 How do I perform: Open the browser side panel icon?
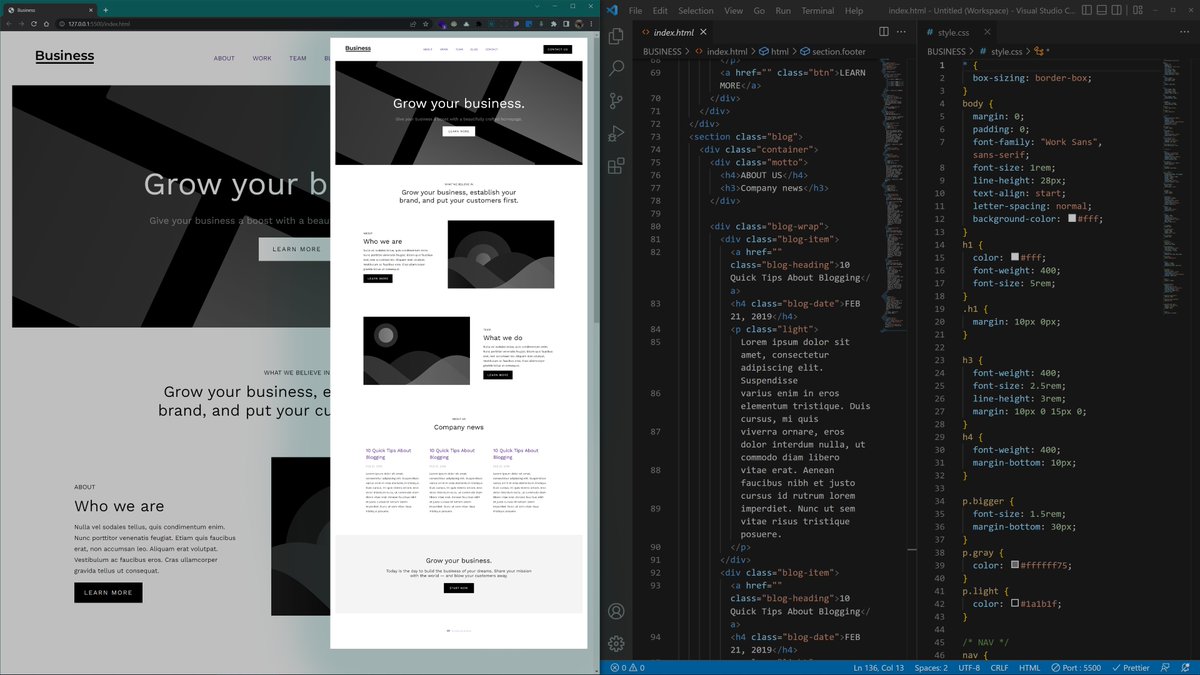point(566,24)
